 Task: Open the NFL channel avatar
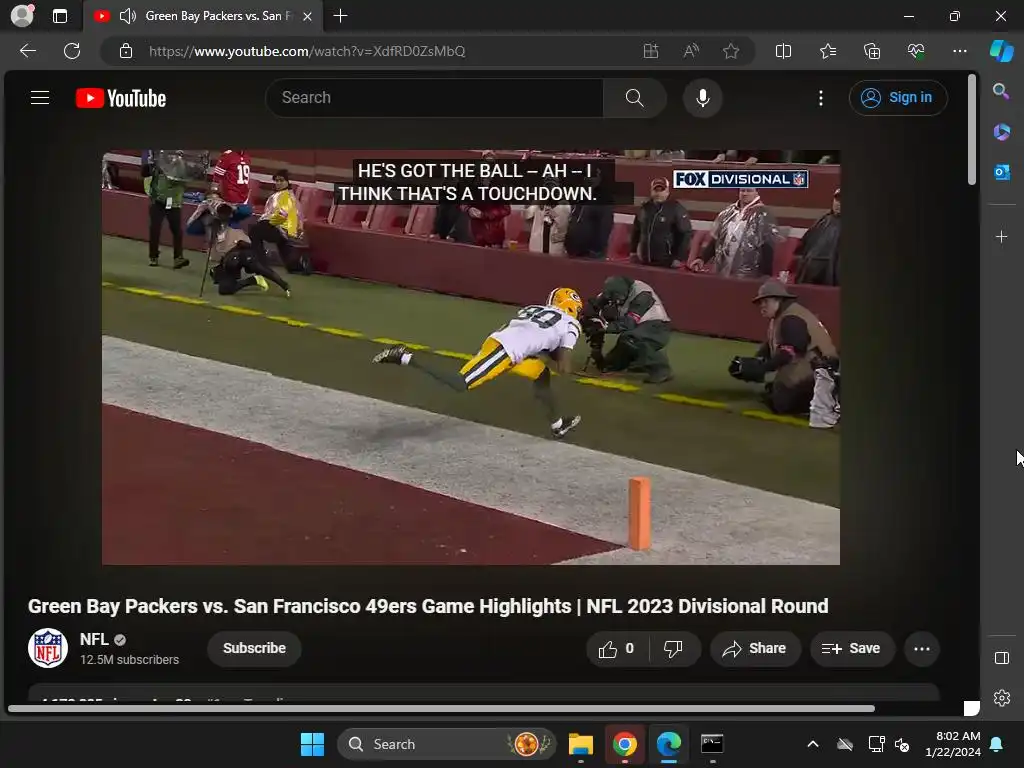pyautogui.click(x=48, y=648)
